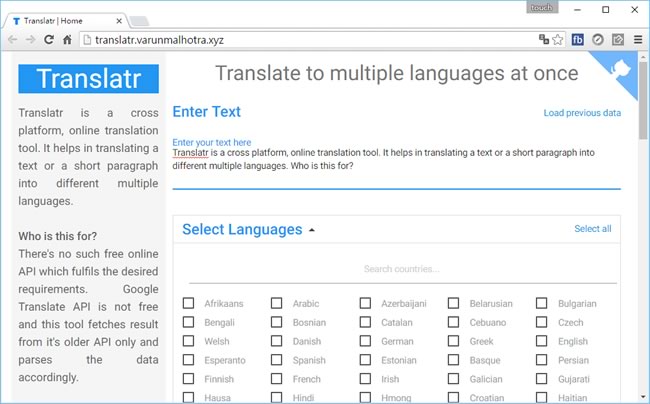Check the Esperanto checkbox
Viewport: 650px width, 404px height.
coord(188,360)
